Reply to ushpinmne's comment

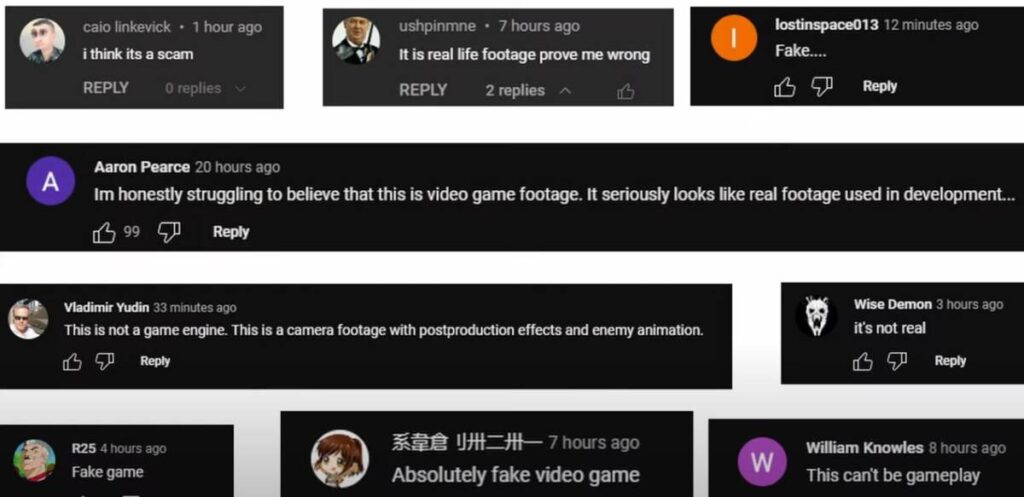tap(423, 90)
